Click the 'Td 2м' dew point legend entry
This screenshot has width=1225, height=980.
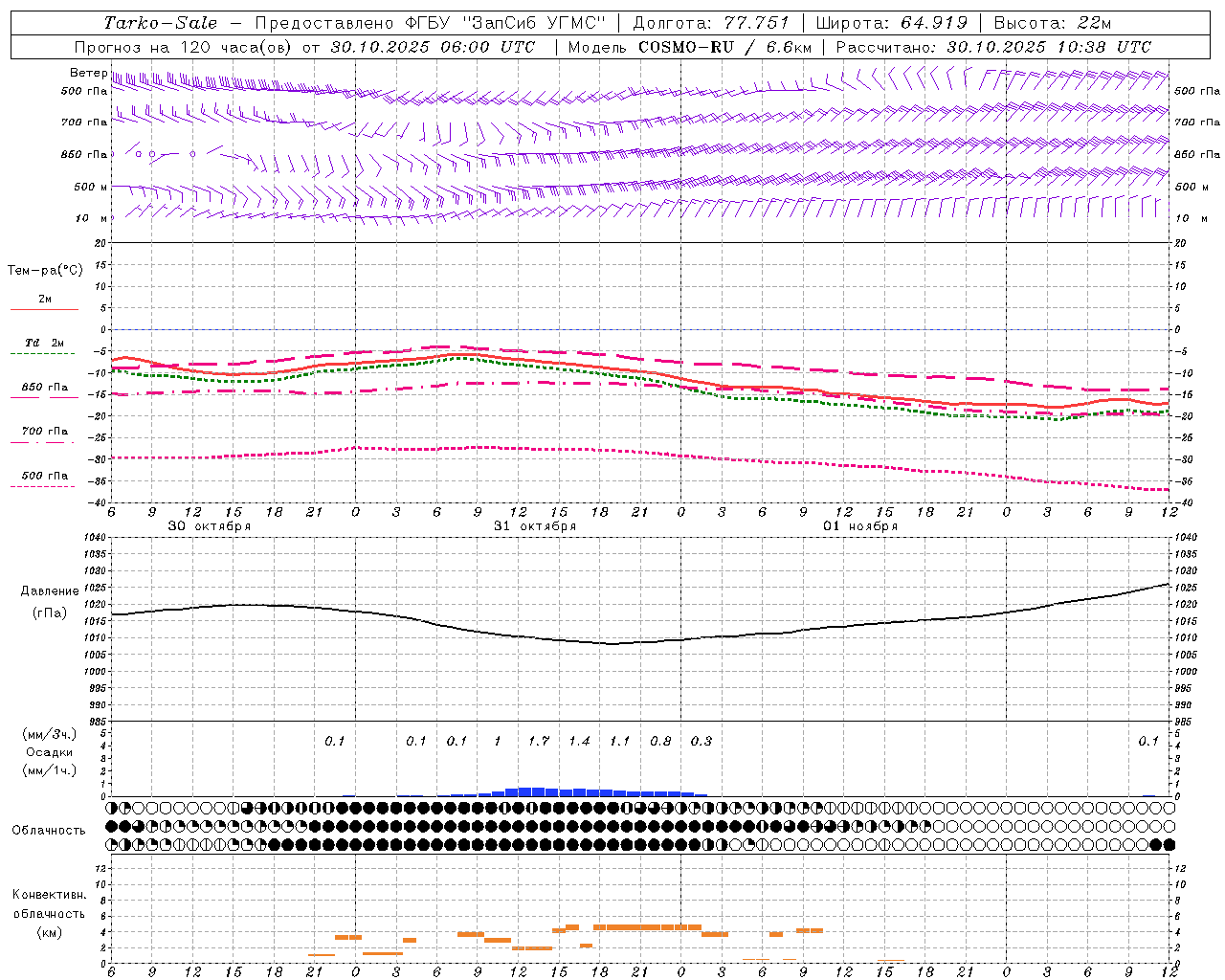(45, 343)
